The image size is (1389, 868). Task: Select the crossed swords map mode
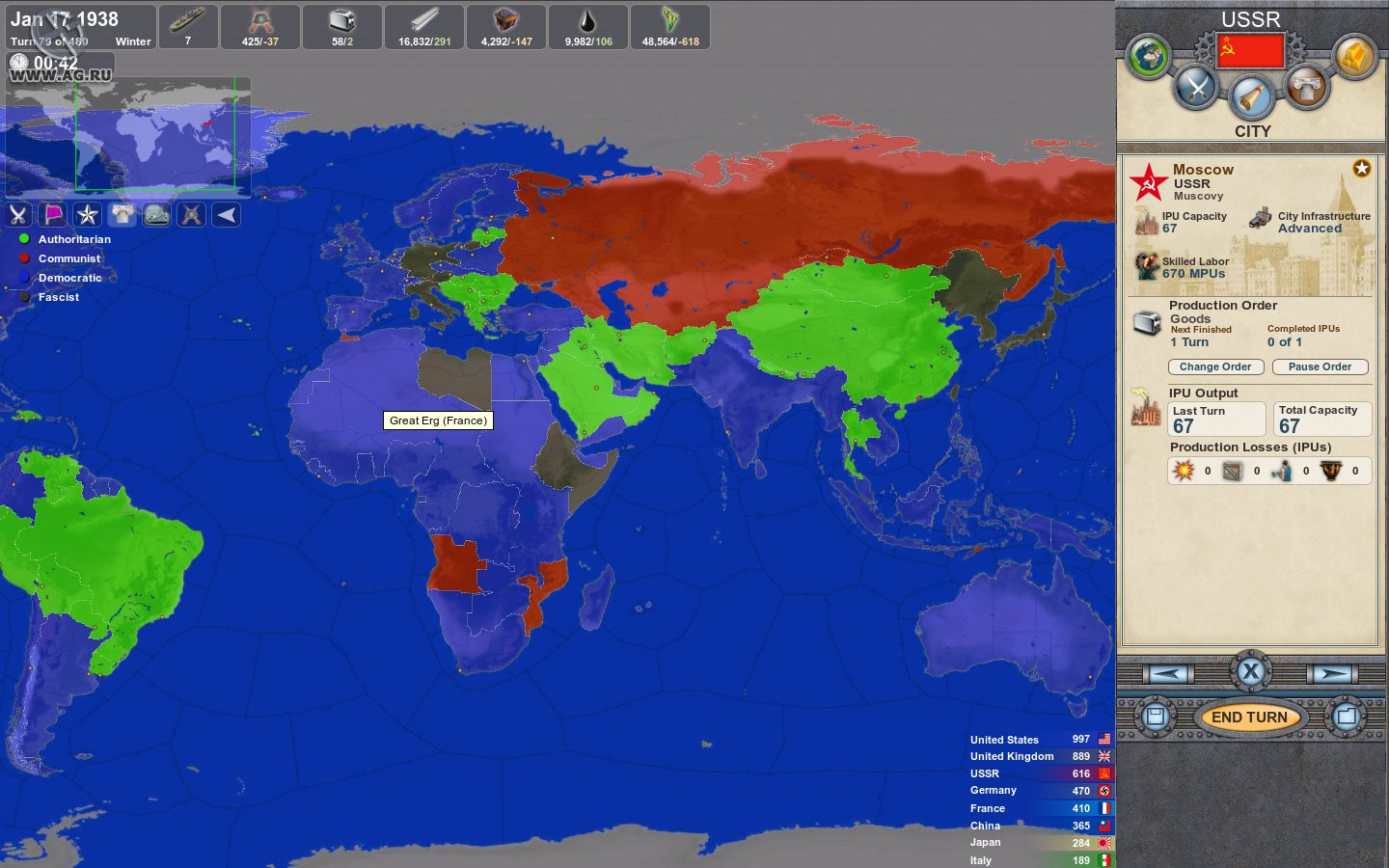[x=18, y=215]
